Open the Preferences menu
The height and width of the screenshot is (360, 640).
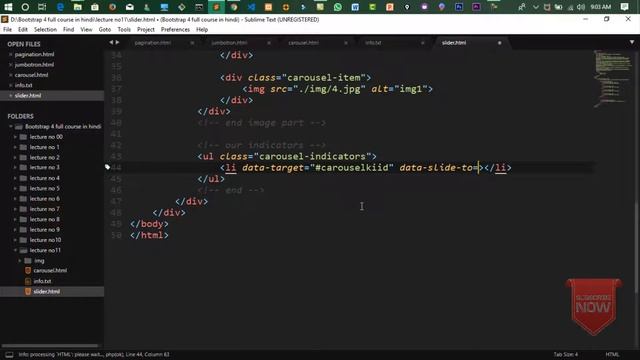[175, 29]
